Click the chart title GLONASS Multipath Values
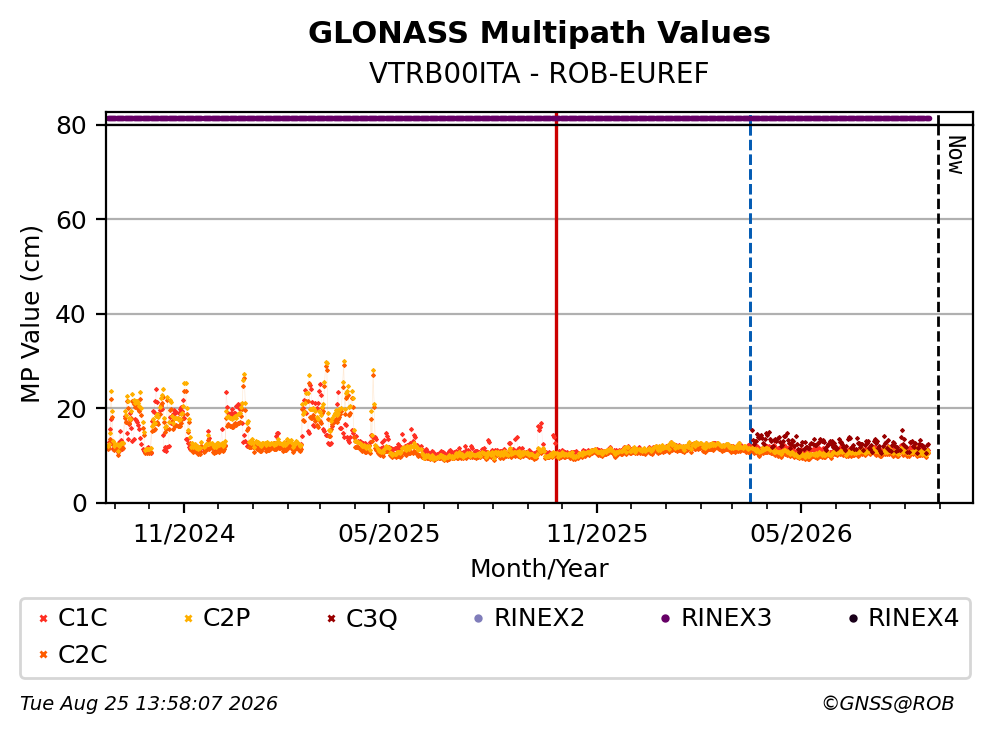The image size is (993, 734). (539, 33)
